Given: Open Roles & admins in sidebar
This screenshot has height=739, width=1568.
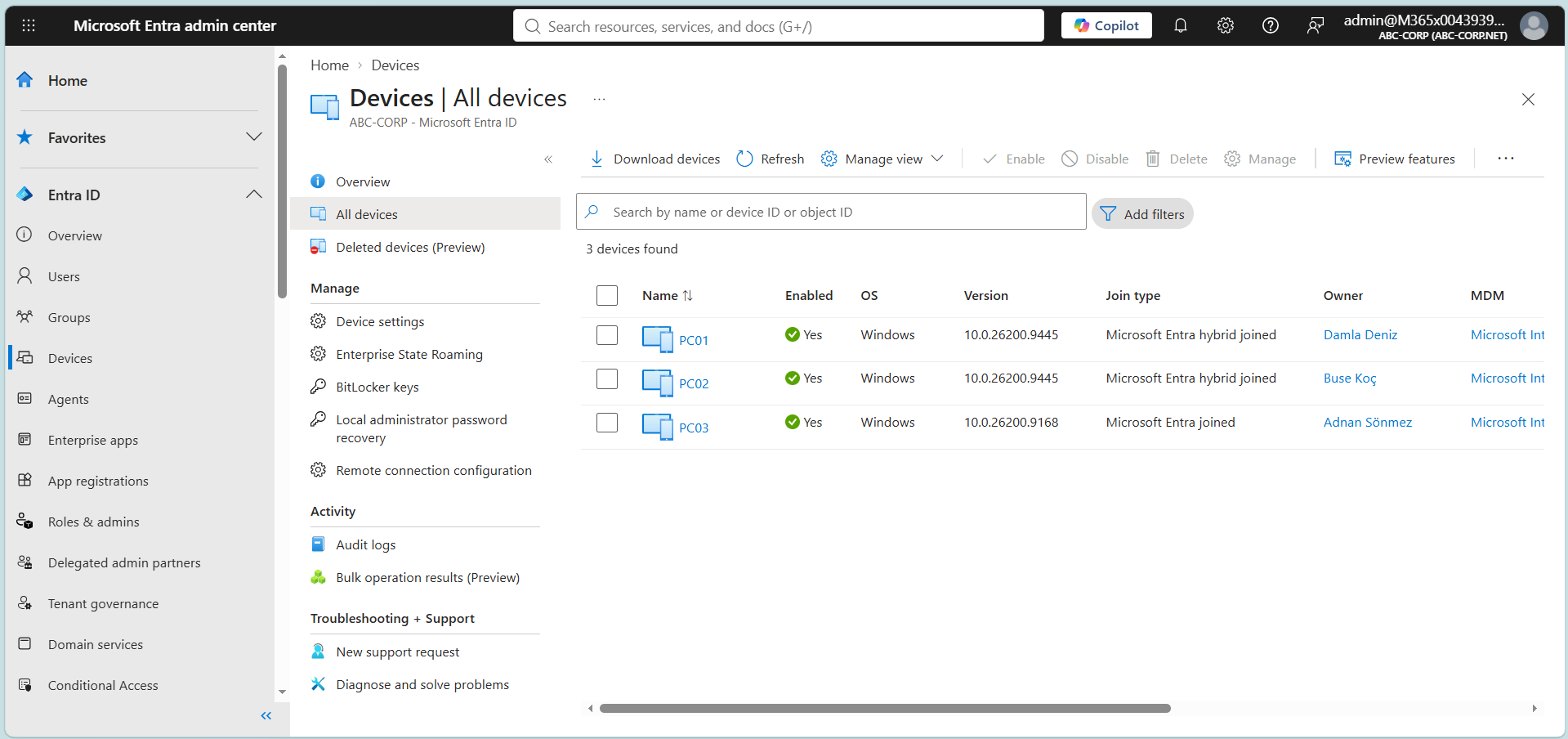Looking at the screenshot, I should [93, 522].
